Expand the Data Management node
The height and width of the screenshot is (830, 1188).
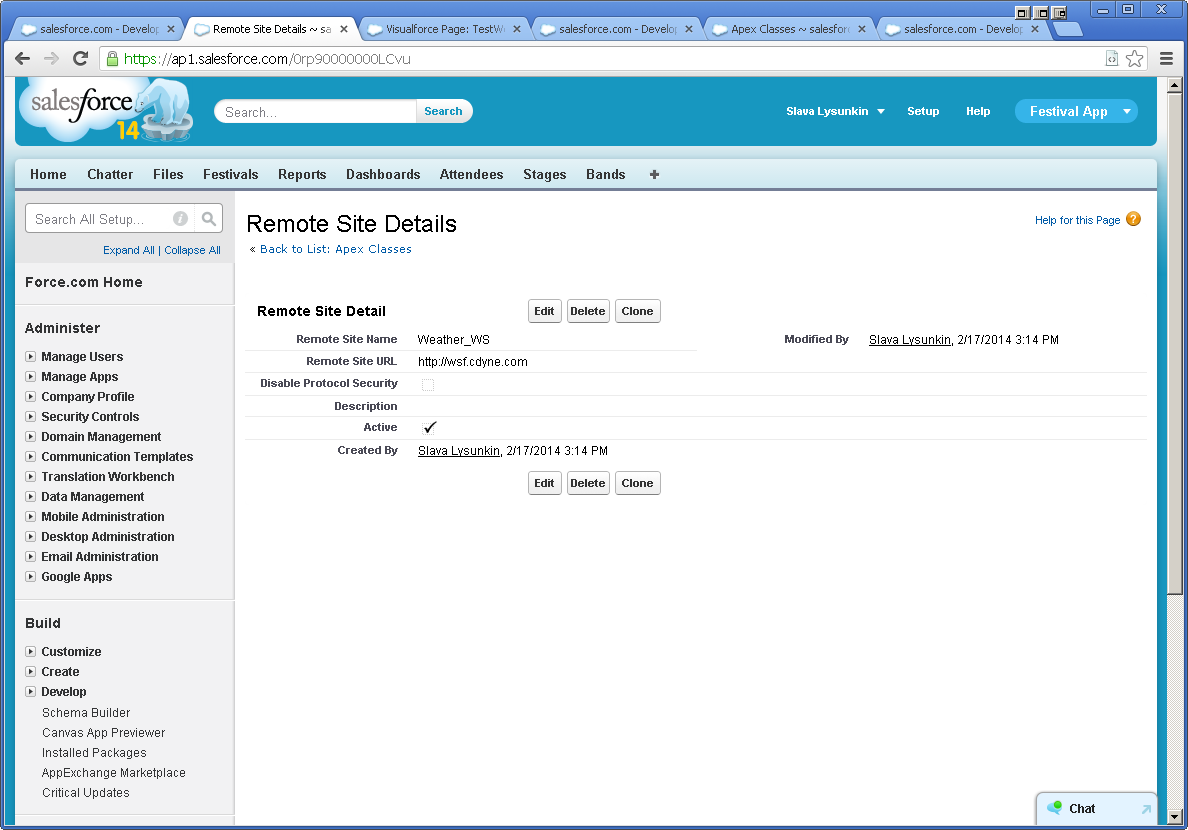(x=30, y=496)
